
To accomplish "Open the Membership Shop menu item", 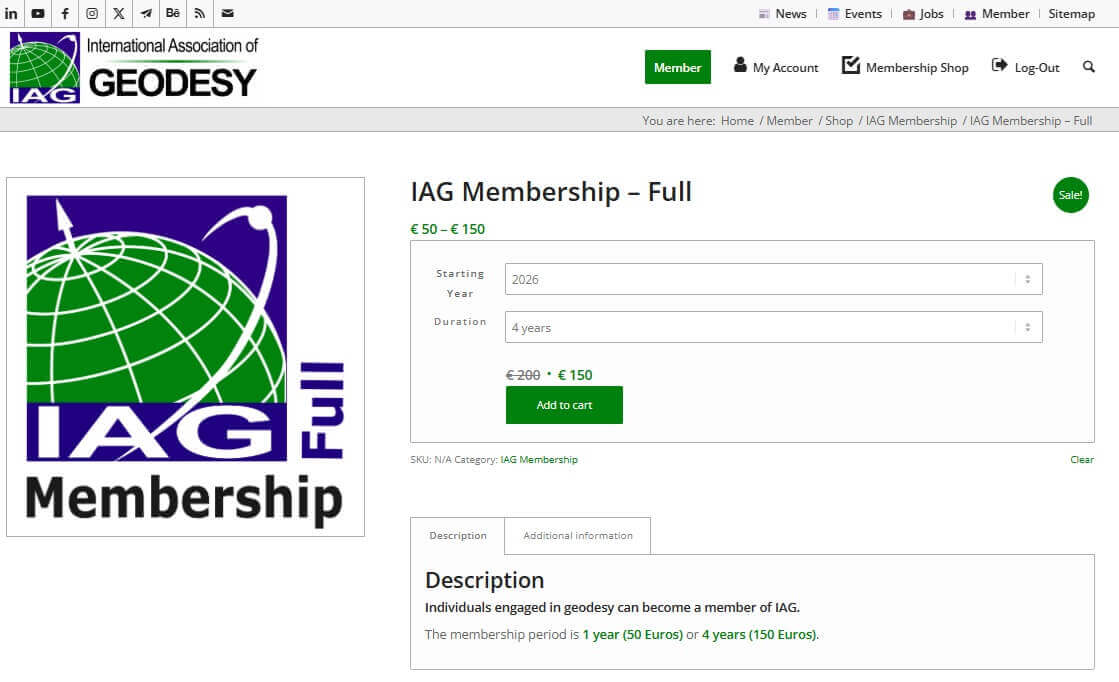I will coord(905,67).
